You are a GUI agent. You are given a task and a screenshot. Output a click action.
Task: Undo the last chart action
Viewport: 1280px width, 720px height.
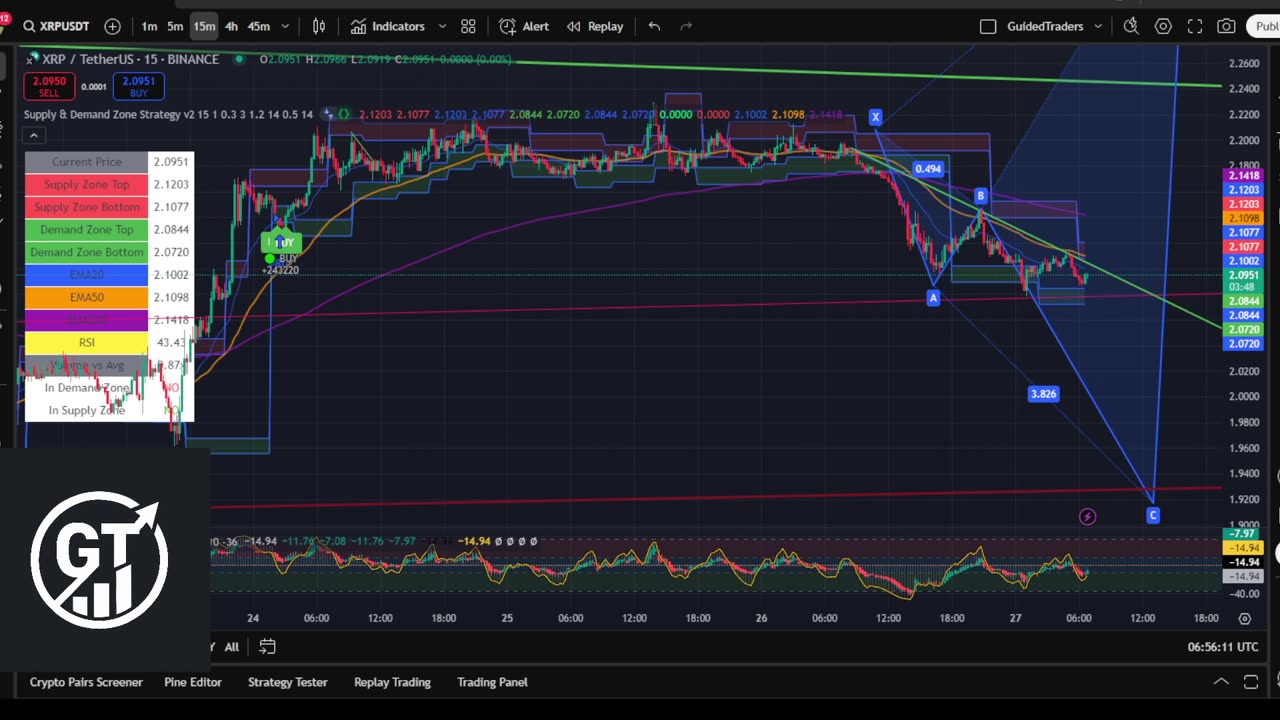tap(654, 26)
